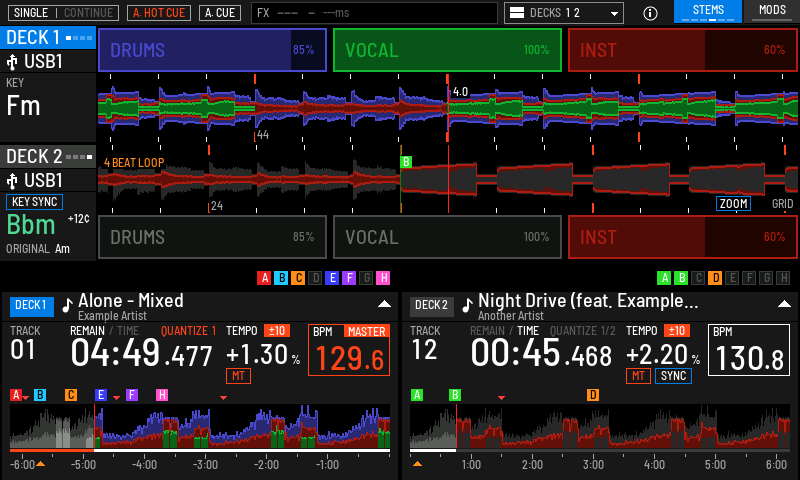Trigger Deck 1 hot cue A in pad row
The height and width of the screenshot is (480, 800).
(x=264, y=278)
